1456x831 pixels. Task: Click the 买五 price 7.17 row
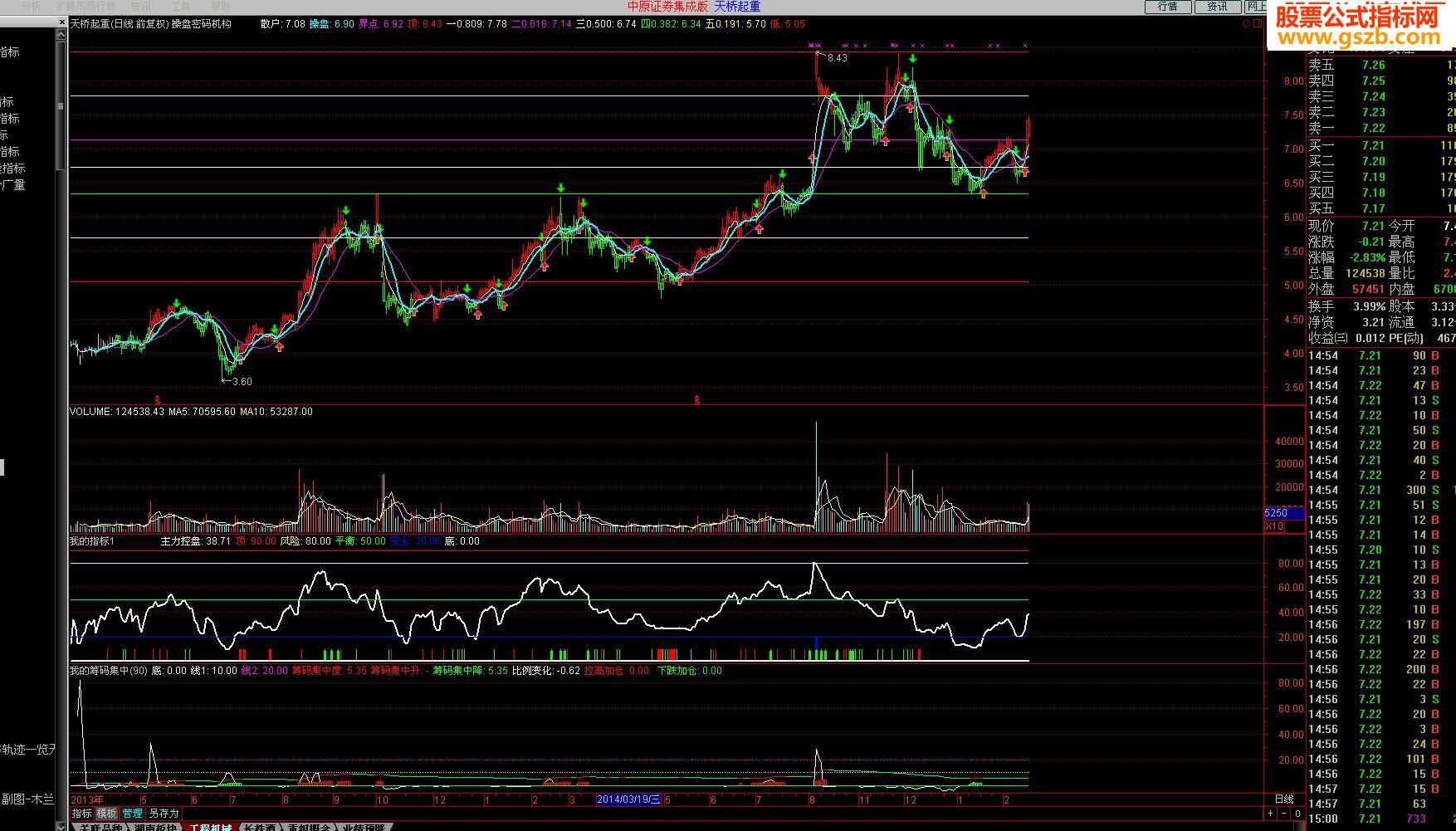(1381, 208)
